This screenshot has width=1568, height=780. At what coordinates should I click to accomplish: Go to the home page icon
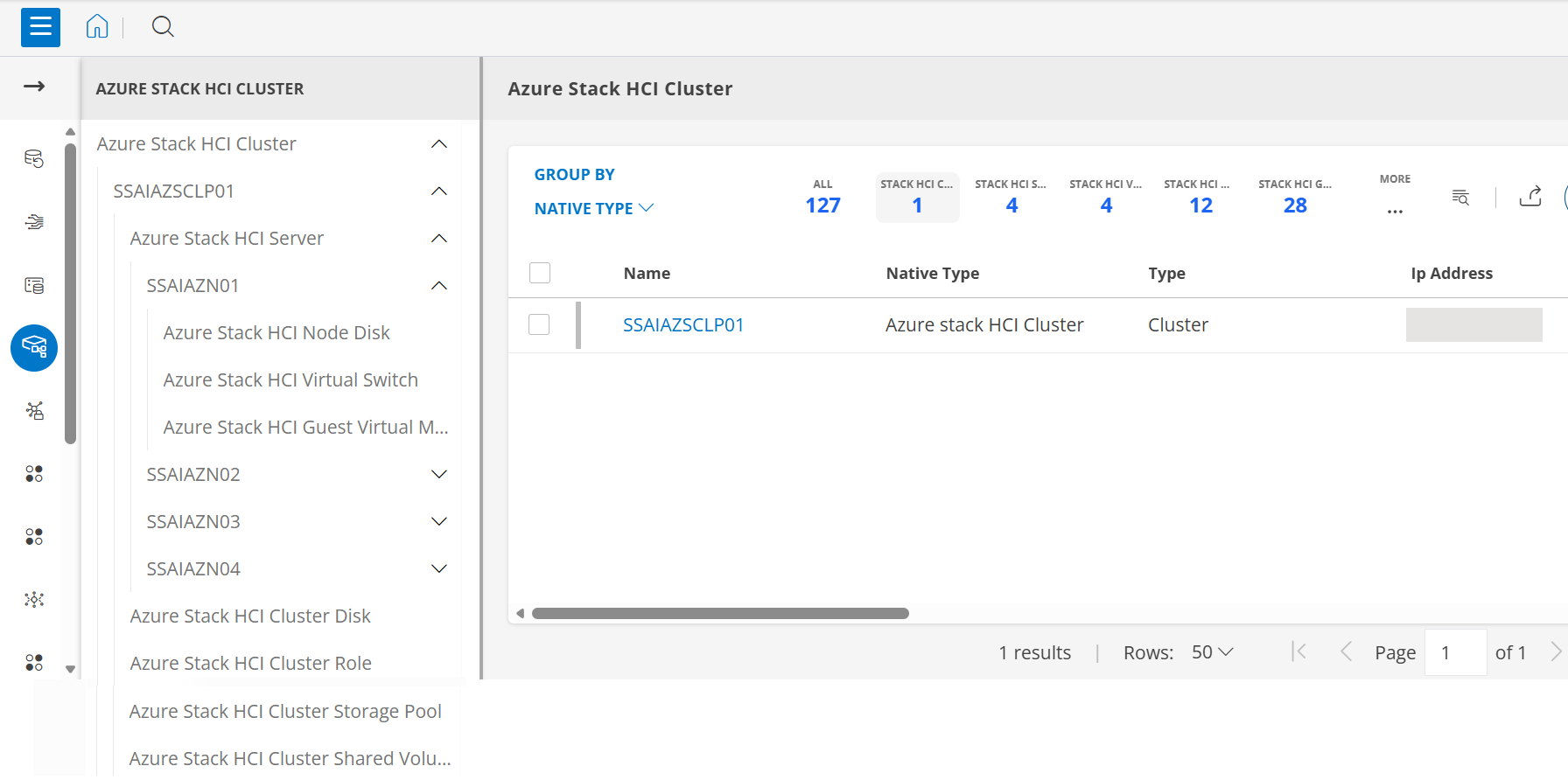click(97, 27)
